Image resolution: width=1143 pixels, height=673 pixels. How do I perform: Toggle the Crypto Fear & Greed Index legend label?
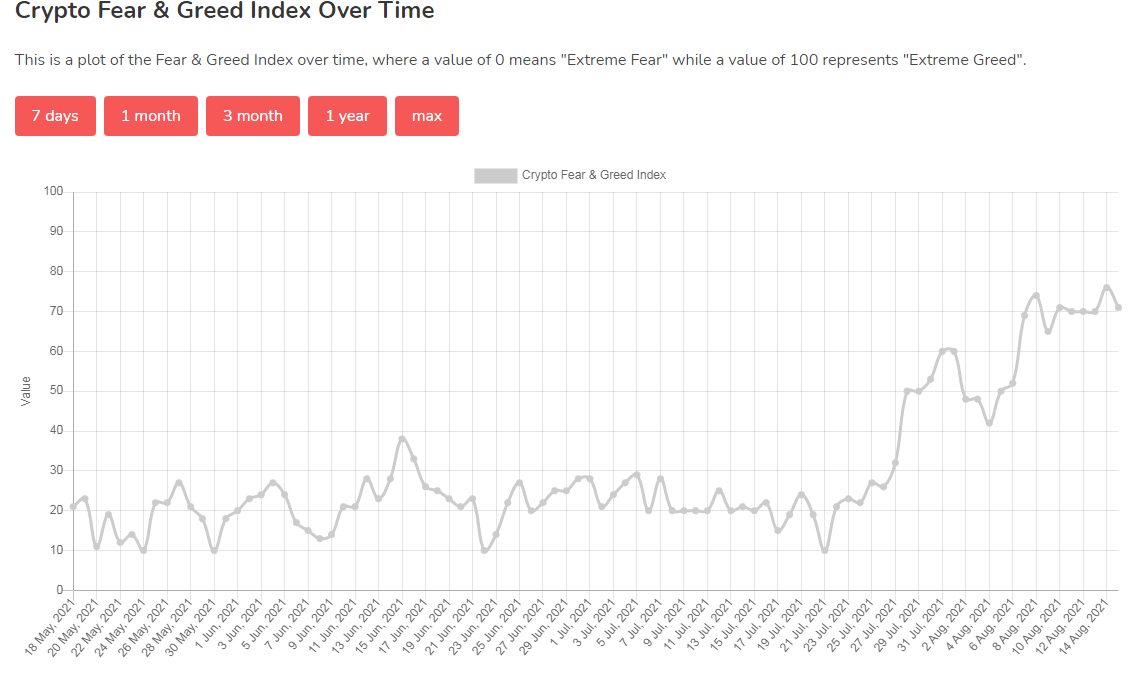point(593,175)
